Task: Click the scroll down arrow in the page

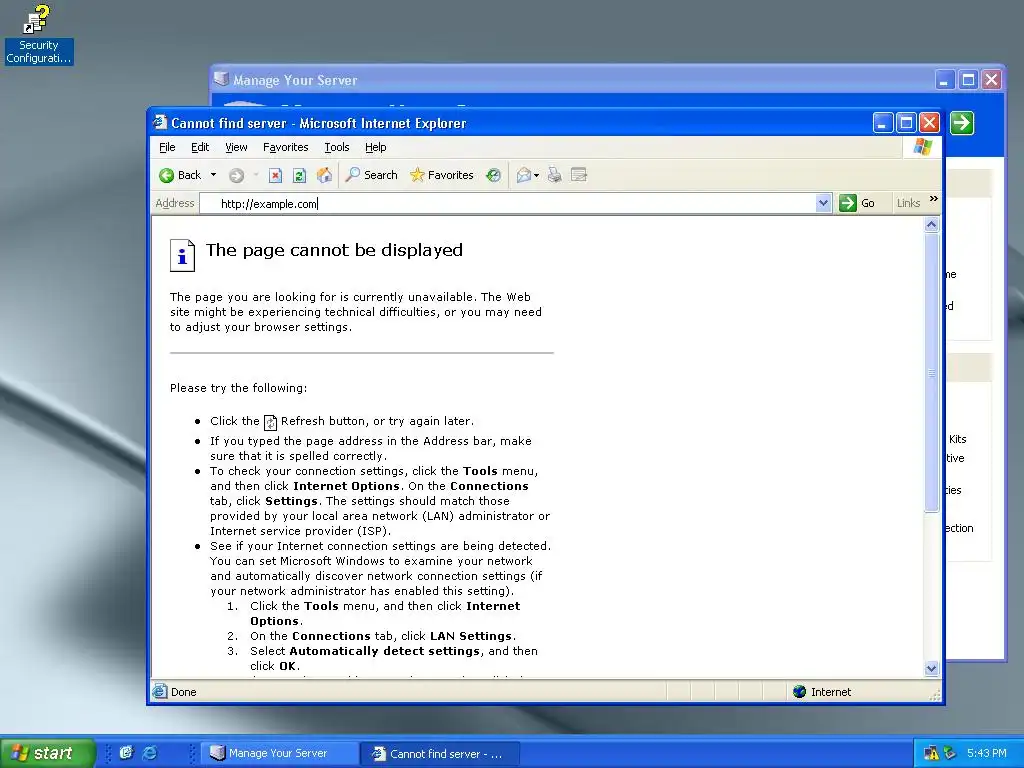Action: [932, 668]
